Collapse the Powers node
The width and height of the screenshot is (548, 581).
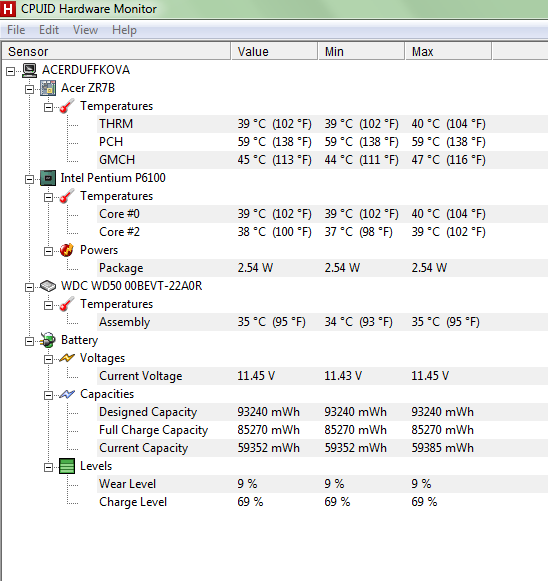coord(49,251)
